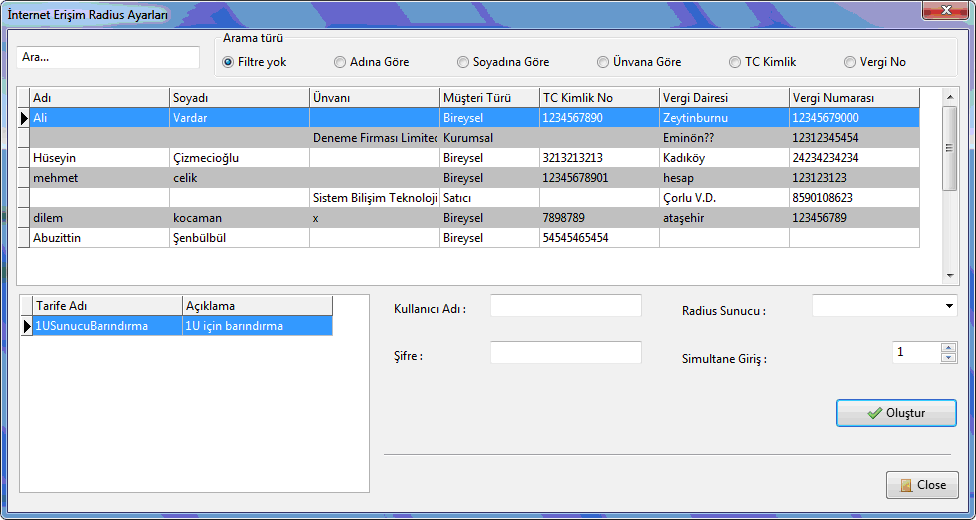
Task: Click the Açıklama column header
Action: 258,306
